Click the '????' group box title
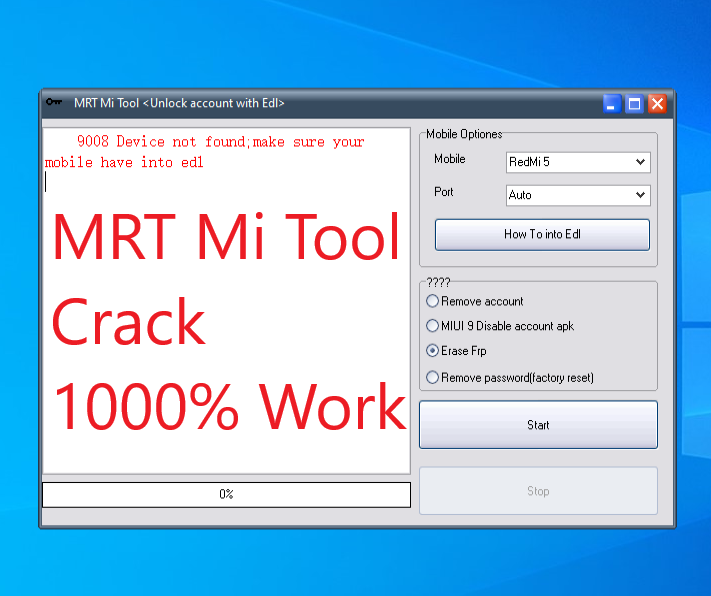 click(x=438, y=283)
